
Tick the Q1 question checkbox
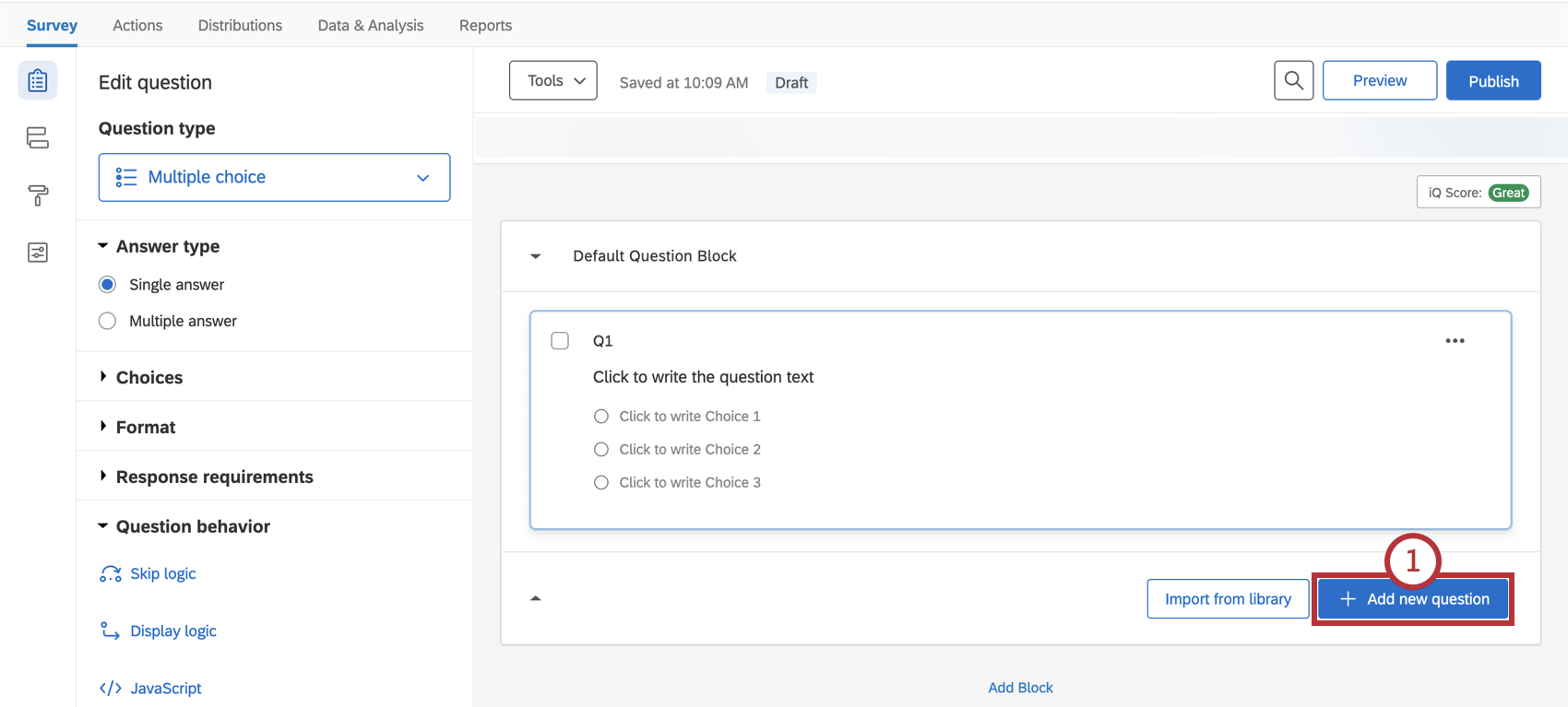pyautogui.click(x=560, y=341)
